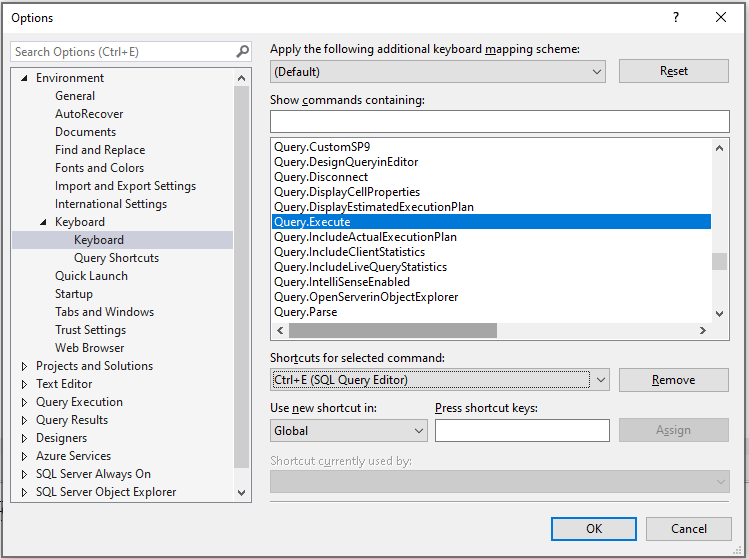Select General under Environment
The image size is (749, 559).
pyautogui.click(x=75, y=96)
